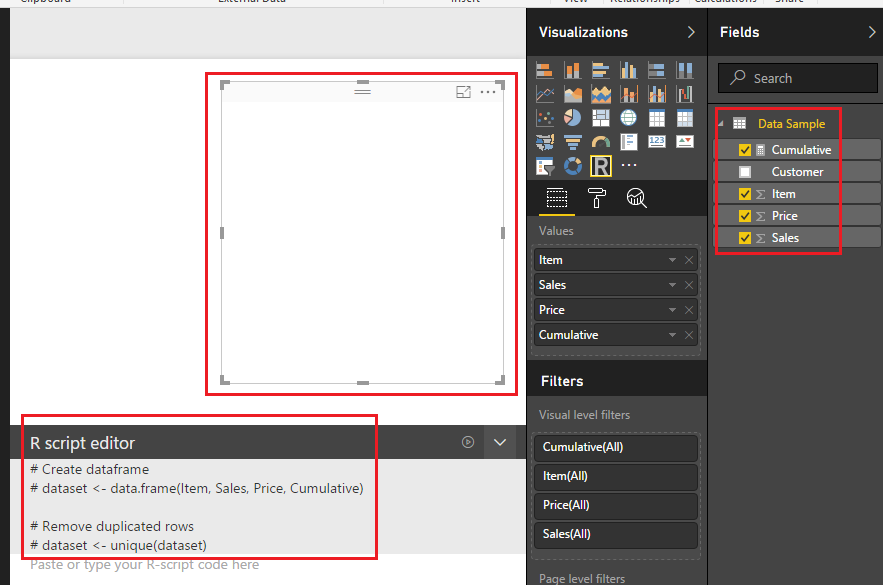The height and width of the screenshot is (585, 883).
Task: Remove Sales from Values
Action: (x=689, y=285)
